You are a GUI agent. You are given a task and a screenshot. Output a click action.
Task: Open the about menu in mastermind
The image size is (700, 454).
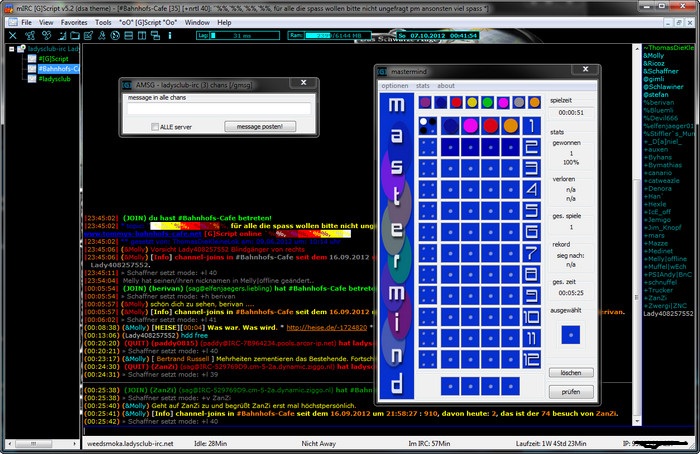[x=446, y=86]
